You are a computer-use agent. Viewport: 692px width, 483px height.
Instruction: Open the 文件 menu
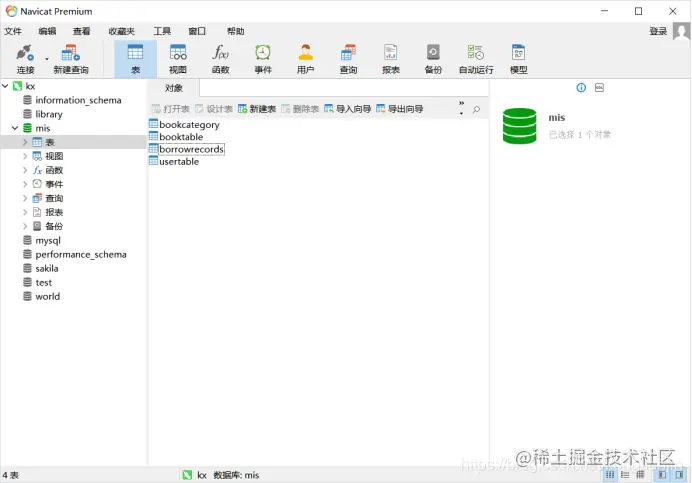pos(13,31)
